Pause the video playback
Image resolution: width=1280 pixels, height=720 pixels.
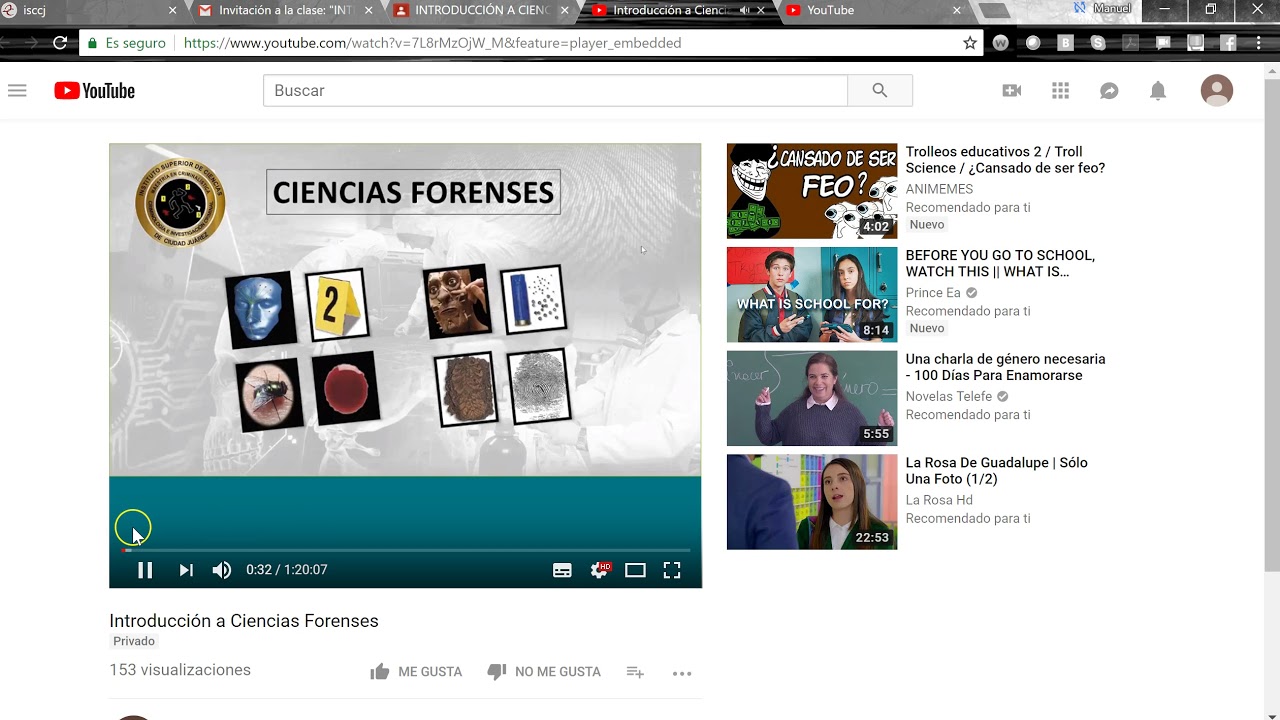click(145, 570)
